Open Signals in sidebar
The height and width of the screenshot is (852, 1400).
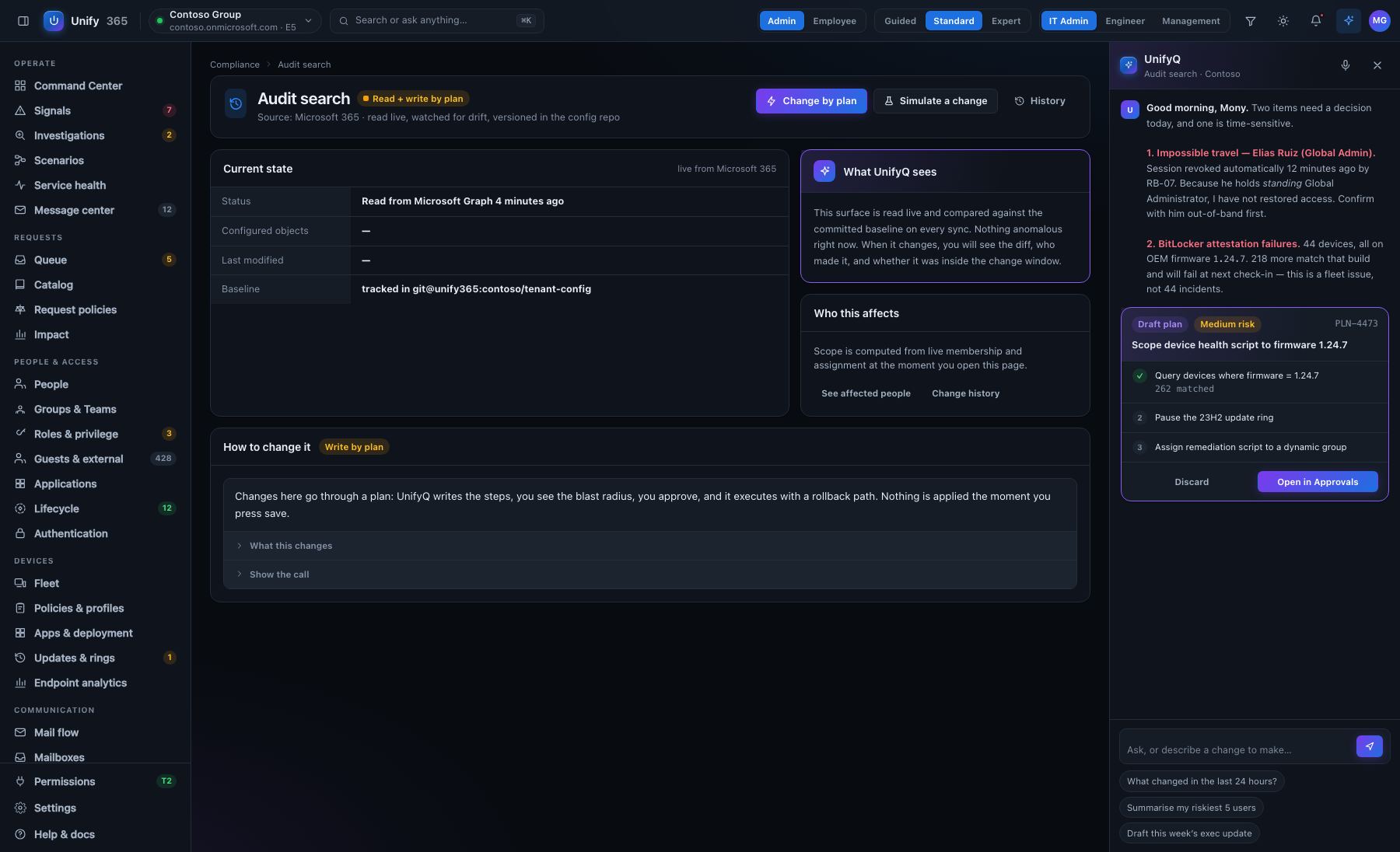point(95,110)
